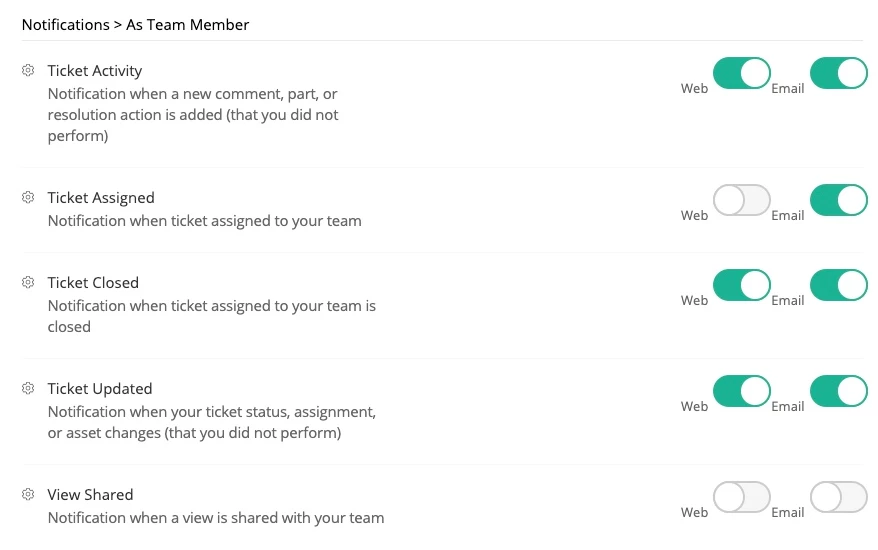Screen dimensions: 878x550
Task: Disable Email toggle for Ticket Assigned
Action: coord(838,200)
